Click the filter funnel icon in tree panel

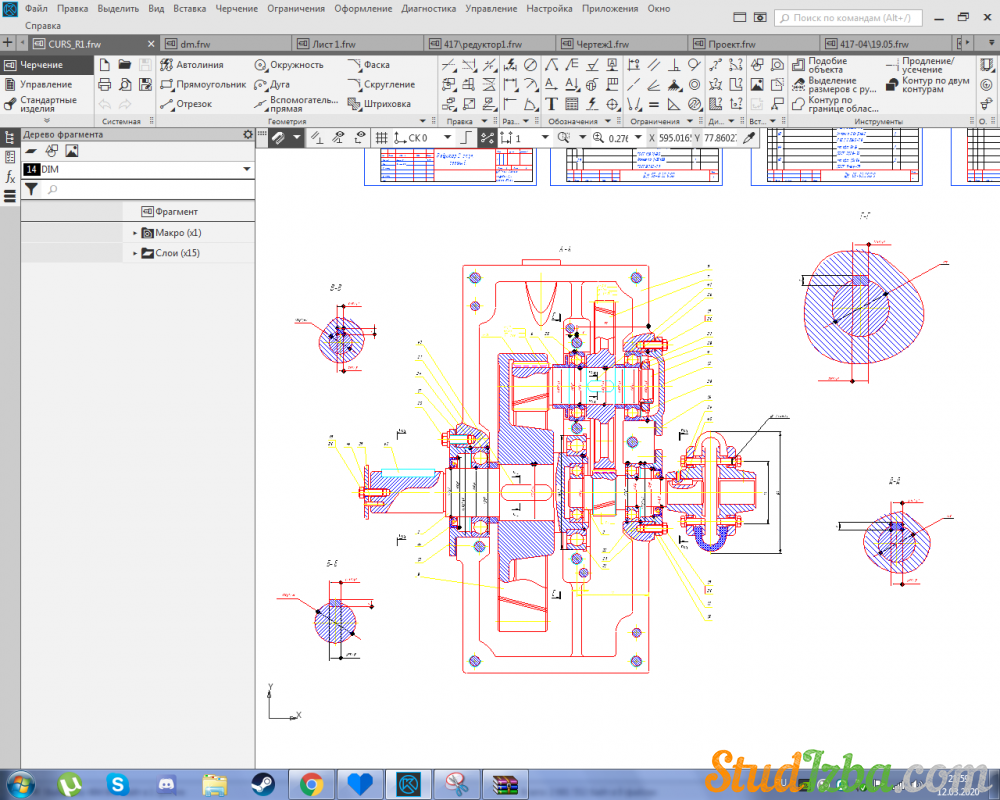click(x=31, y=188)
